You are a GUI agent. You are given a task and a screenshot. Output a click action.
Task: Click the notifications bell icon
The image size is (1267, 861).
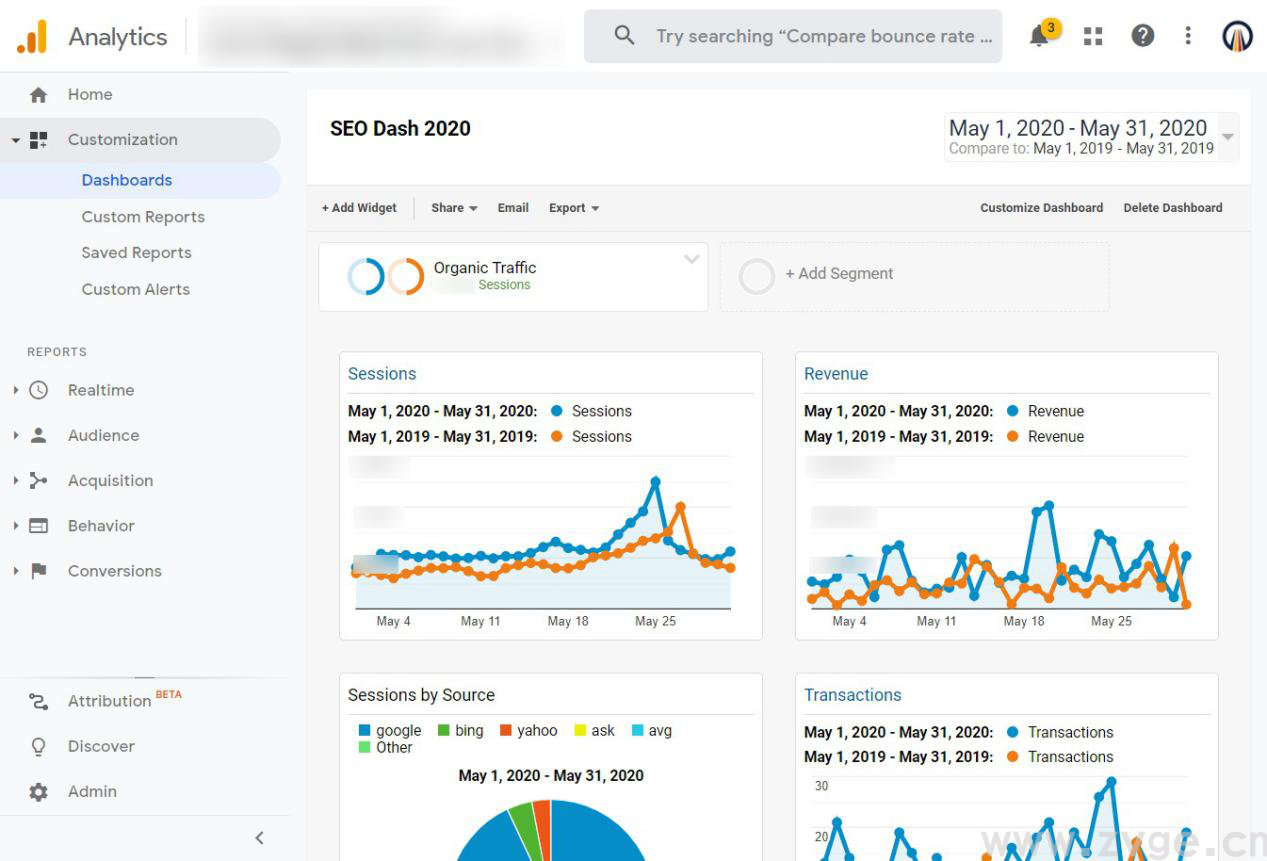[x=1041, y=36]
